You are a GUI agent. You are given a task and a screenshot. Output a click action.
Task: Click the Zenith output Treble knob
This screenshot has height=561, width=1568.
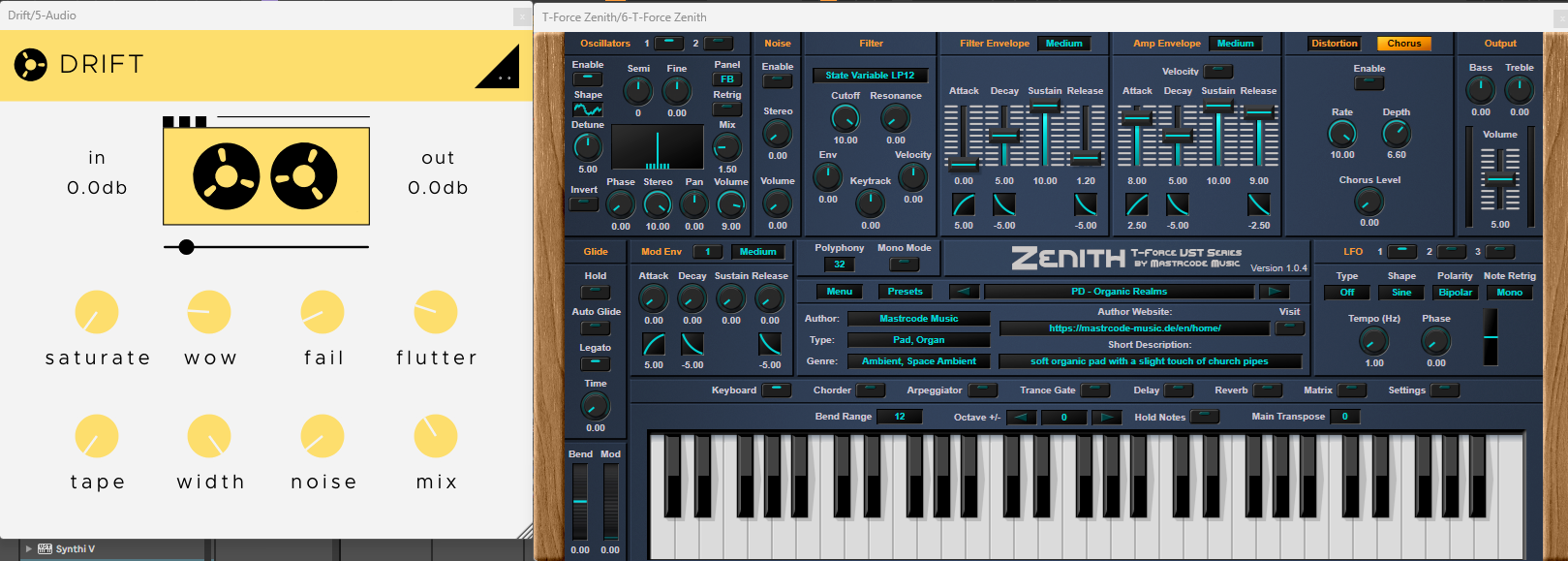1520,90
